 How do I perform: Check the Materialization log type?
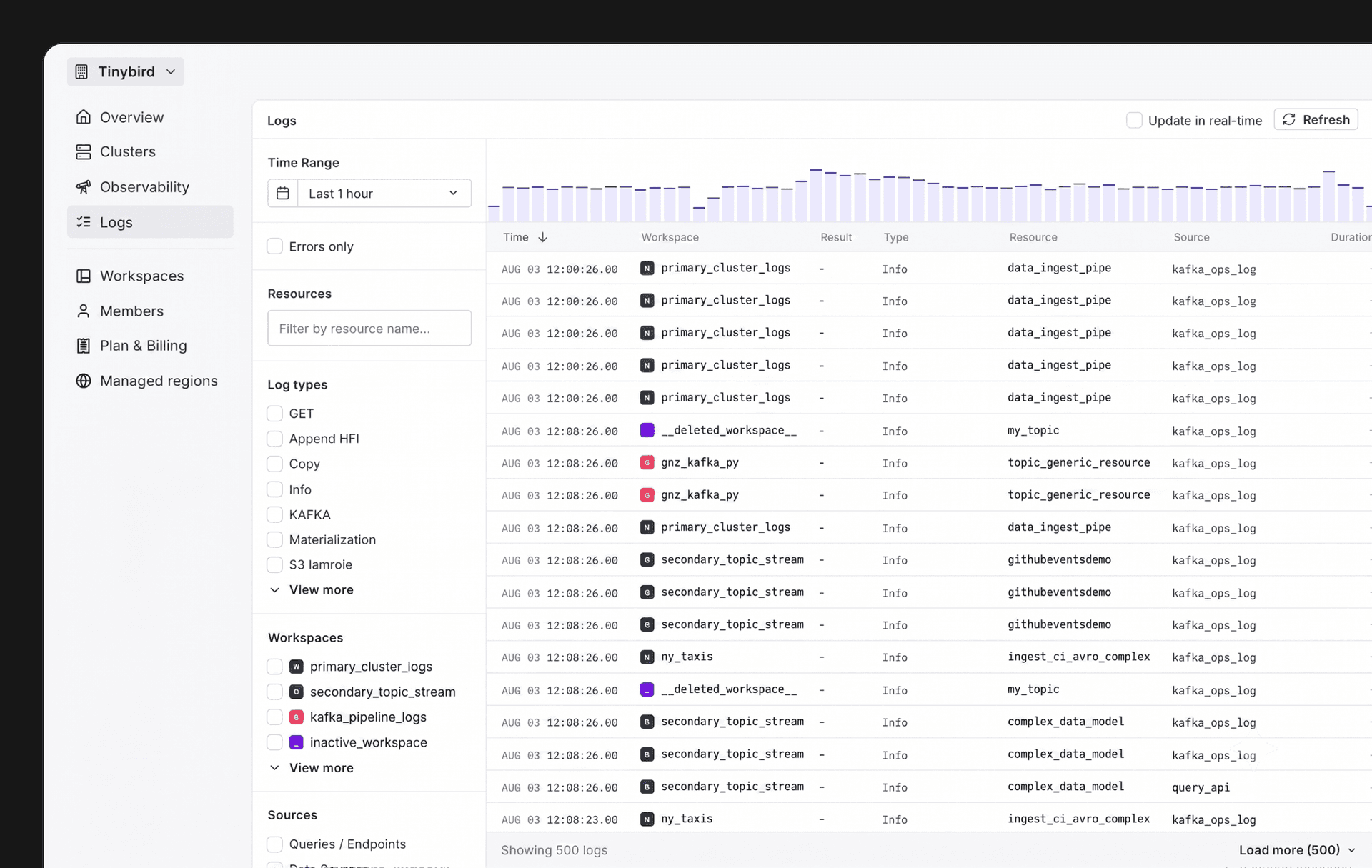[274, 539]
